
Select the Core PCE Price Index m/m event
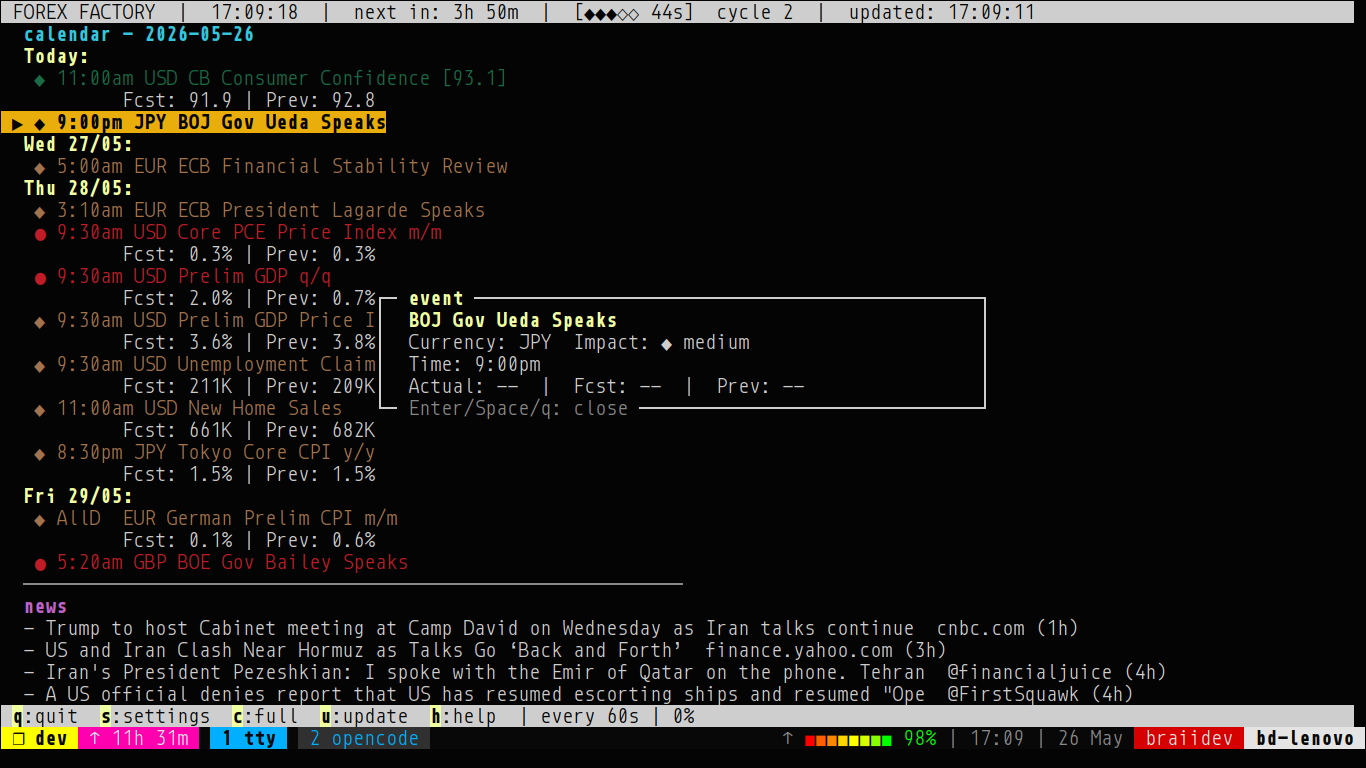(x=238, y=232)
